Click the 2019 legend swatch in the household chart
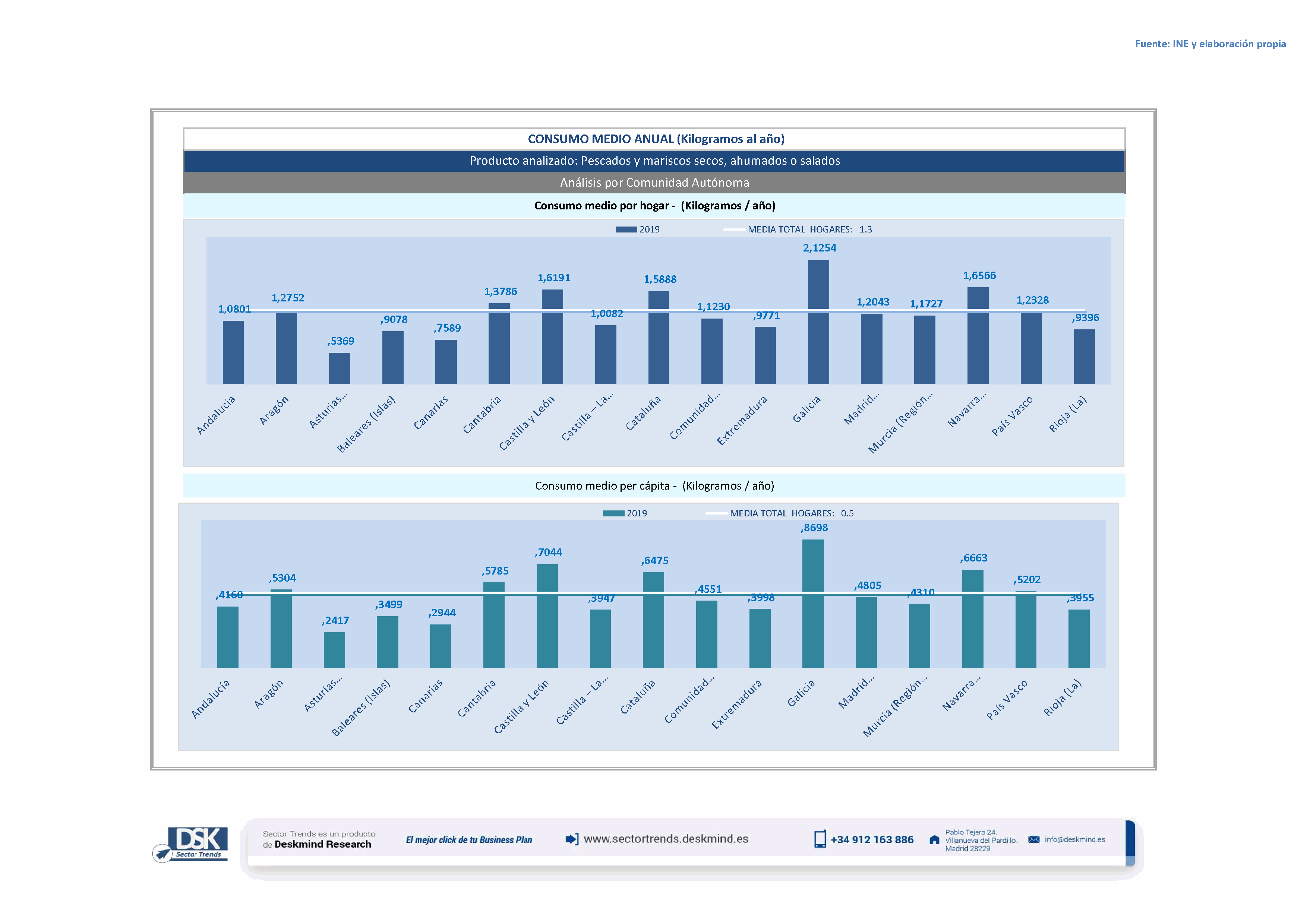The image size is (1307, 924). [x=626, y=229]
